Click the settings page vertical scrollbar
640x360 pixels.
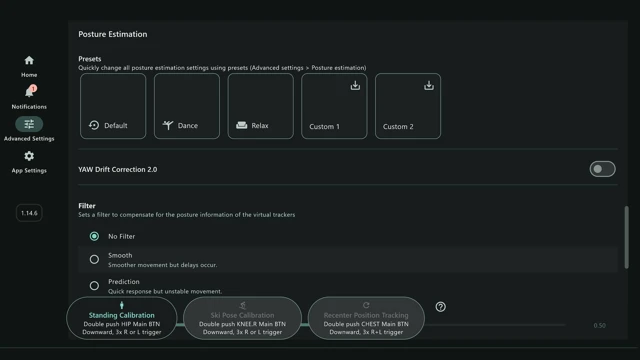(x=627, y=238)
